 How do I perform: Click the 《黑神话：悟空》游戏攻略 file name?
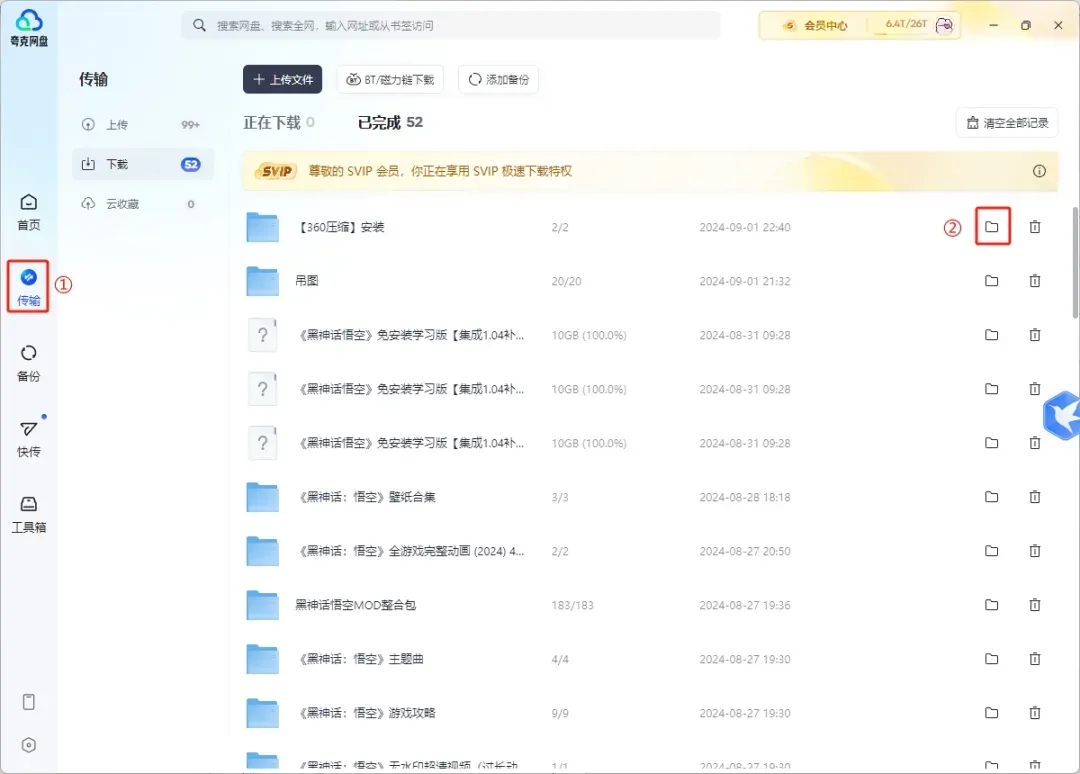pos(366,713)
